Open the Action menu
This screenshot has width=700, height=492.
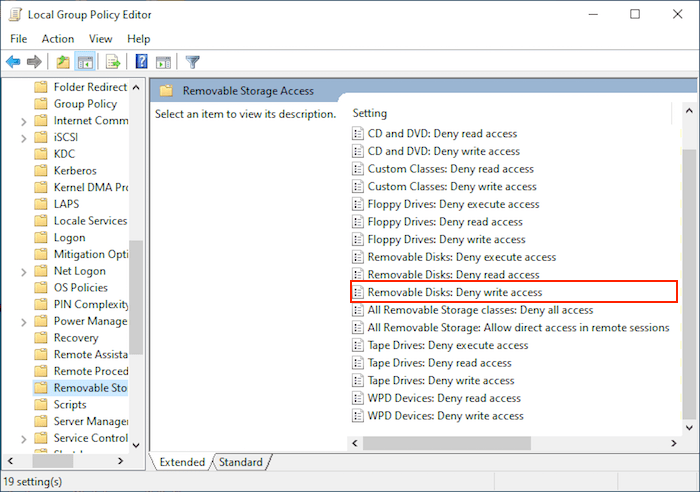pos(58,39)
